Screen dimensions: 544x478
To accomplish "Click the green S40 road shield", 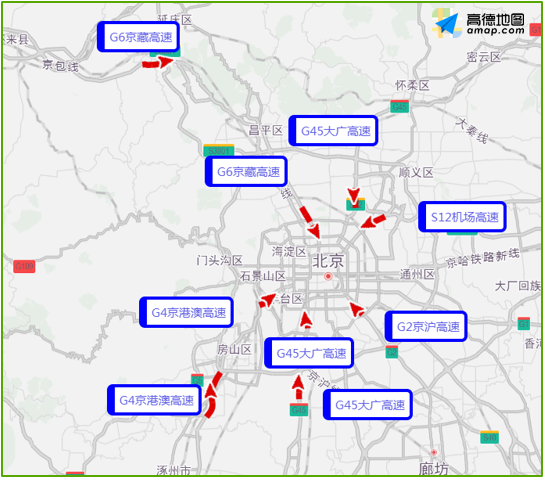I will point(489,437).
